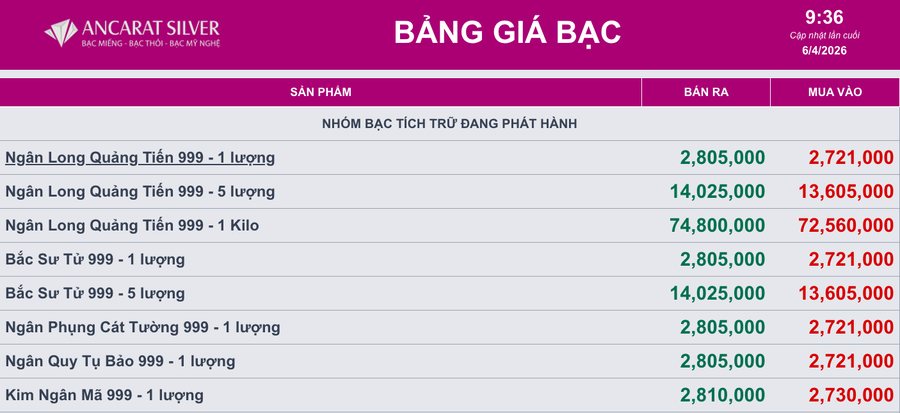The width and height of the screenshot is (900, 413).
Task: Click Kim Ngân Mã sell price 2,810,000
Action: [722, 395]
